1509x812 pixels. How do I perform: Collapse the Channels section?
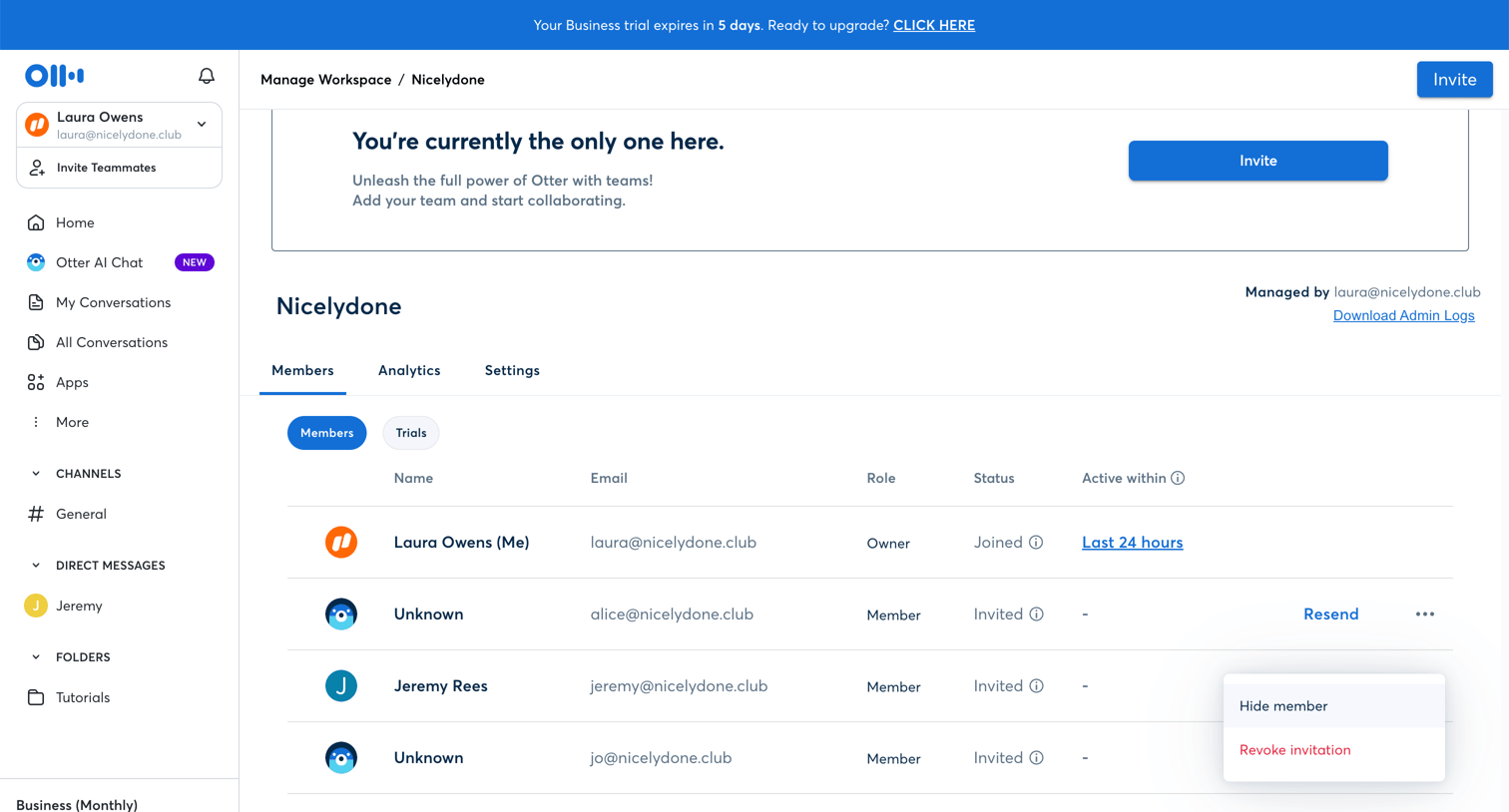click(36, 474)
